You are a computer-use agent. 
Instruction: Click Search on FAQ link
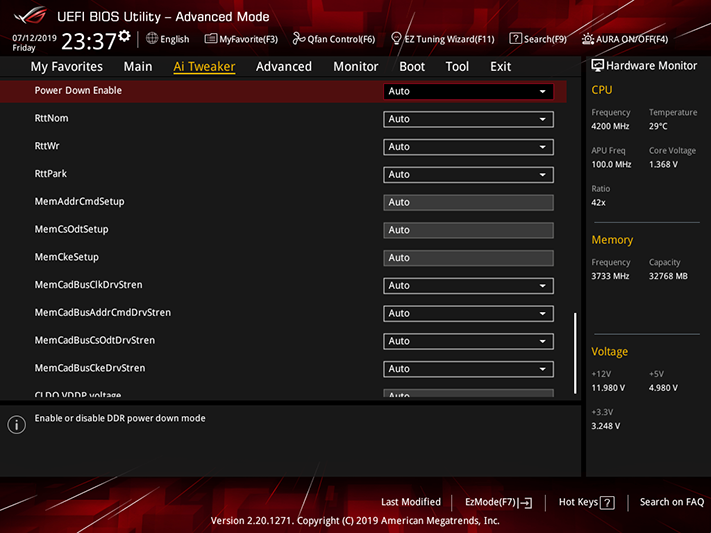click(x=672, y=502)
